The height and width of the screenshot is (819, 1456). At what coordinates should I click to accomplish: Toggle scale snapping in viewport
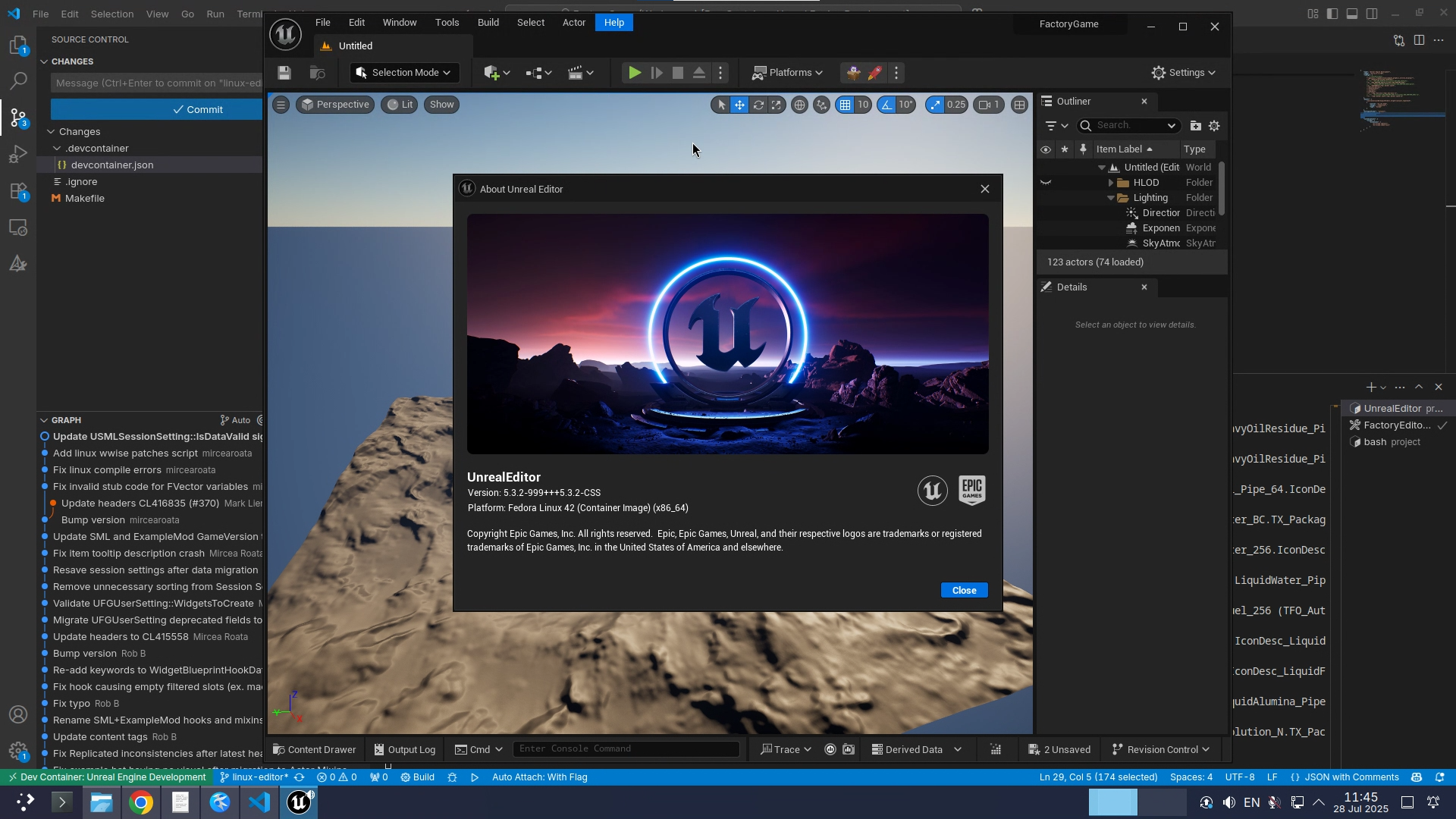point(935,105)
